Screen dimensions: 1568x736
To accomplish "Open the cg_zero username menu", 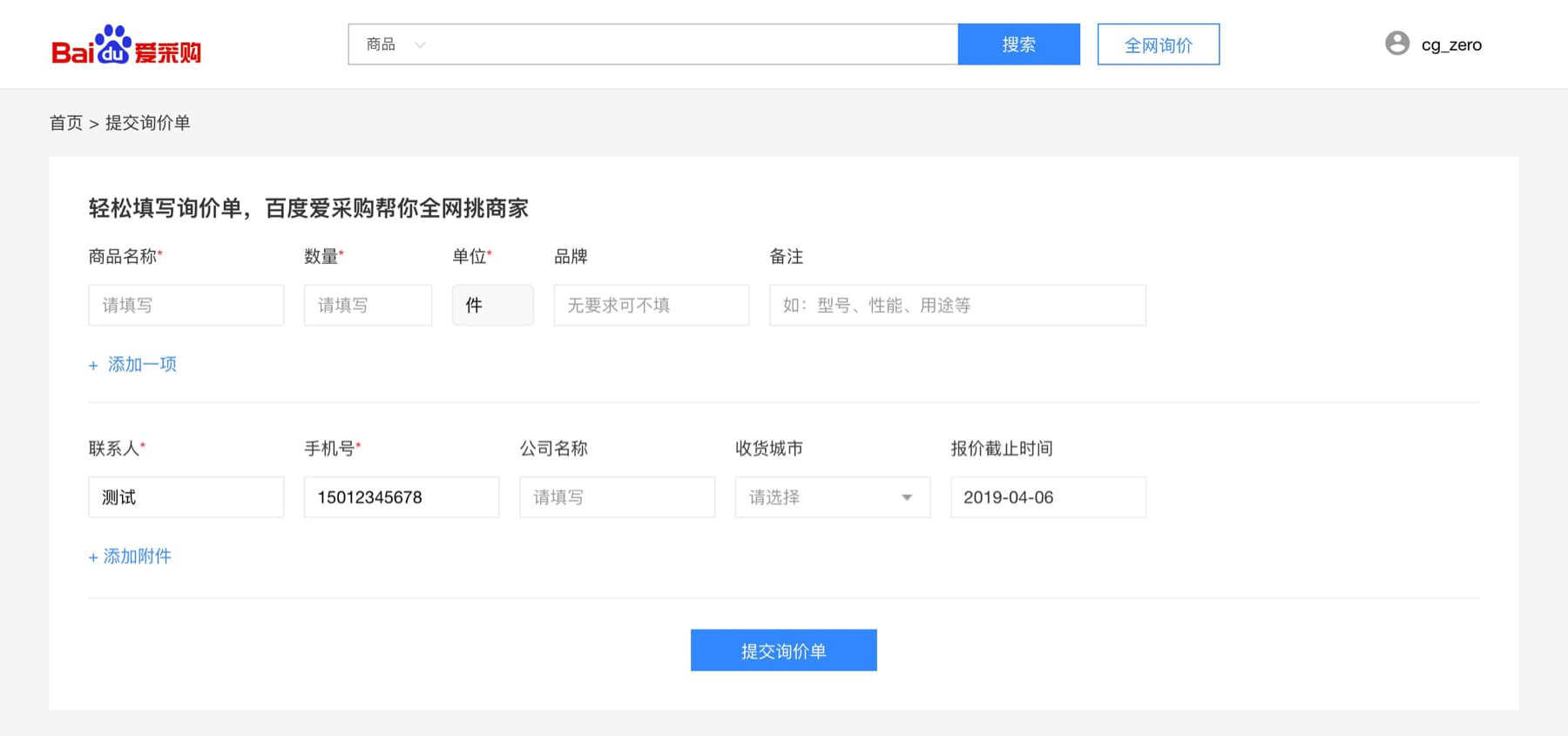I will click(x=1450, y=45).
